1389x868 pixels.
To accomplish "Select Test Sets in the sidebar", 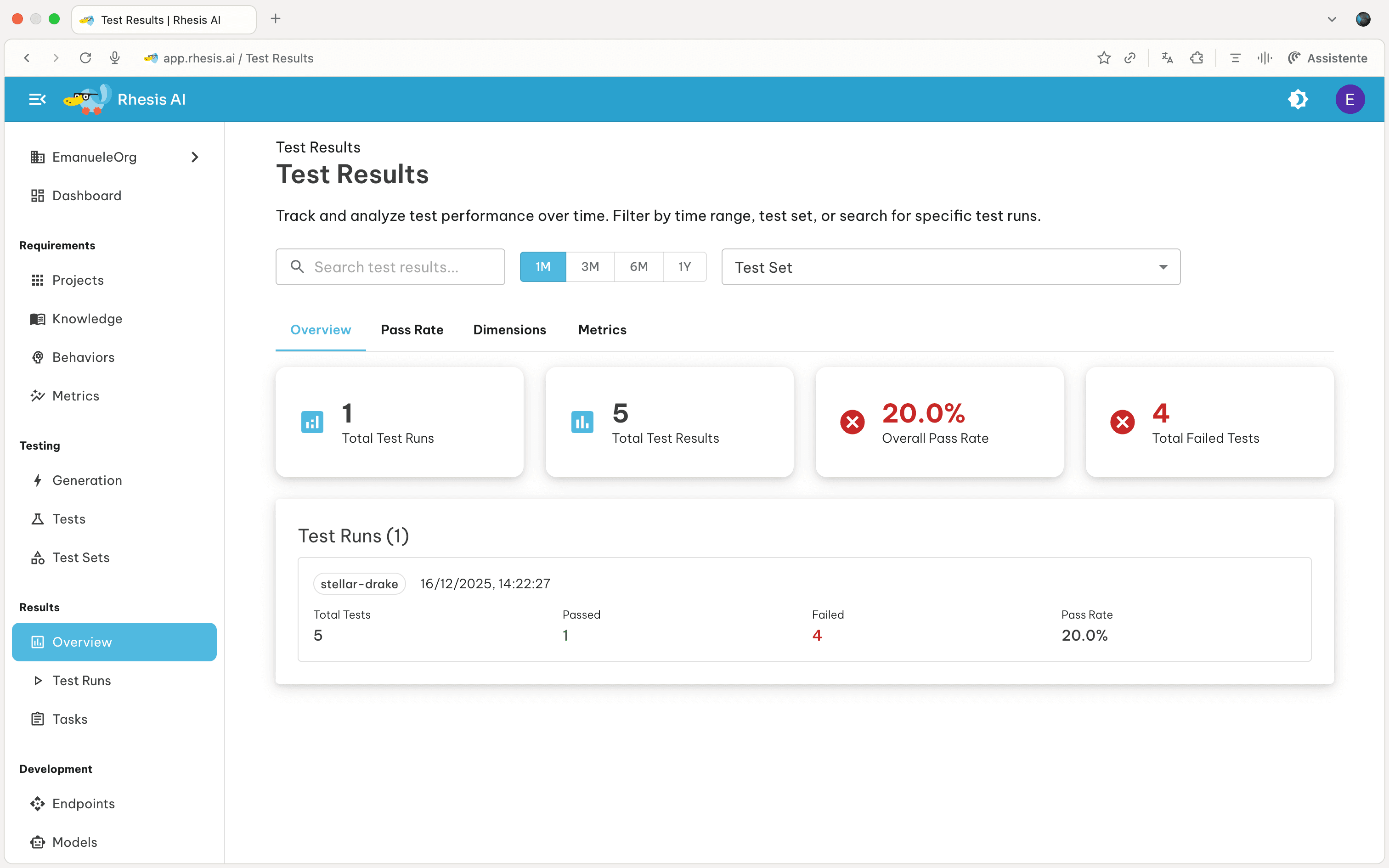I will pos(81,558).
